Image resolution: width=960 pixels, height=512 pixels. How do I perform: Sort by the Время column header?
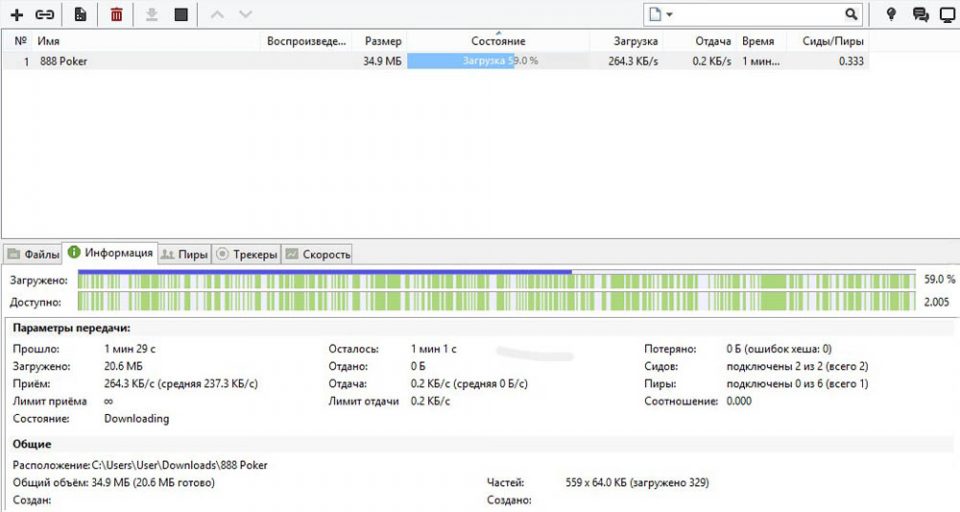(758, 41)
